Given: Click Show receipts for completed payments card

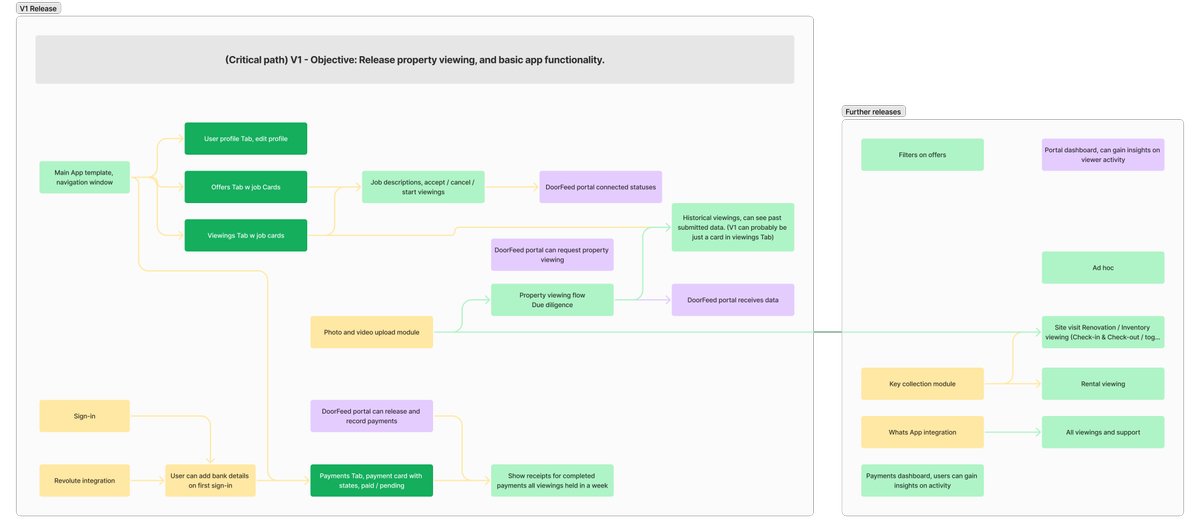Looking at the screenshot, I should pos(552,481).
